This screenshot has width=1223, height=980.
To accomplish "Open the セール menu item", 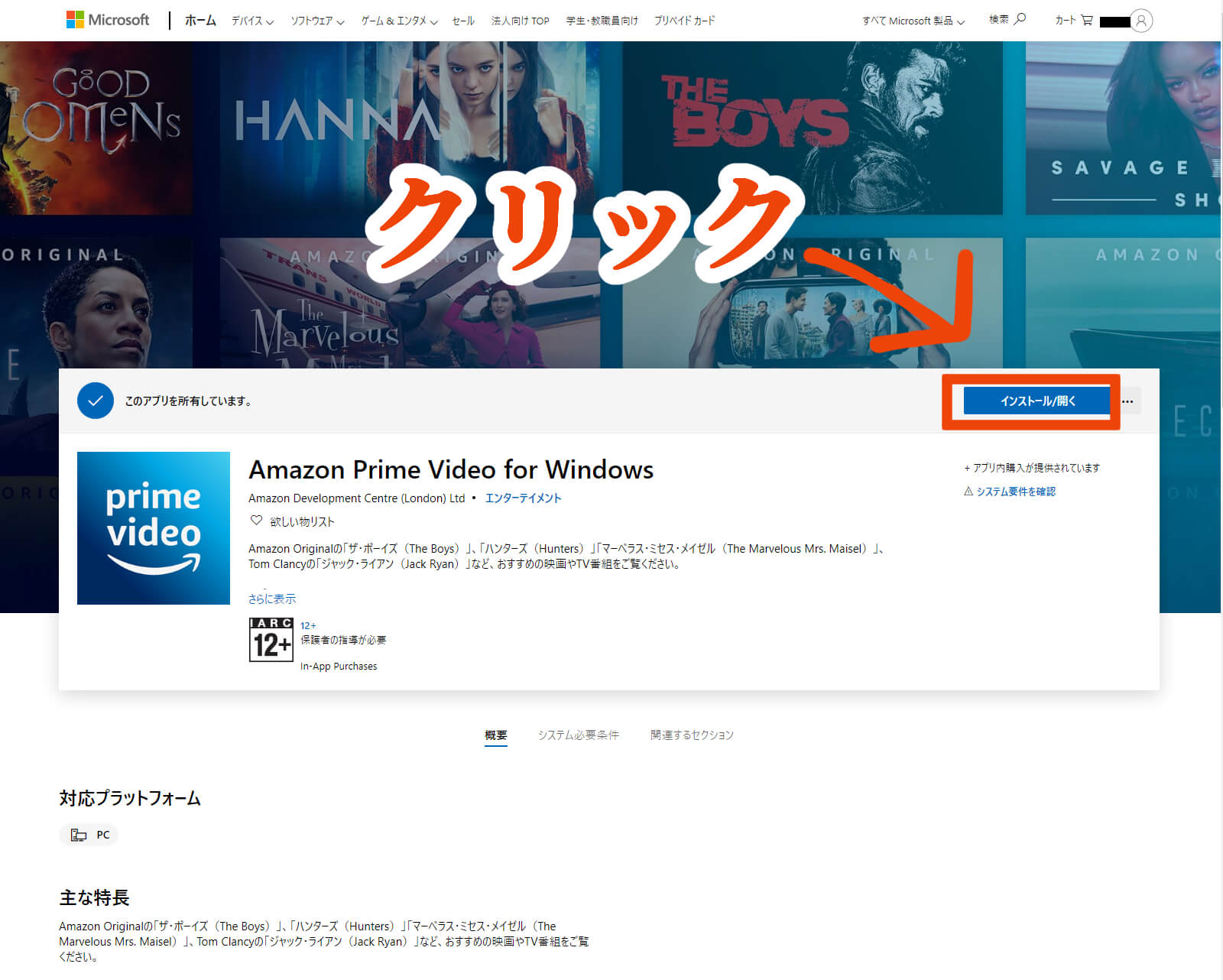I will pos(463,21).
